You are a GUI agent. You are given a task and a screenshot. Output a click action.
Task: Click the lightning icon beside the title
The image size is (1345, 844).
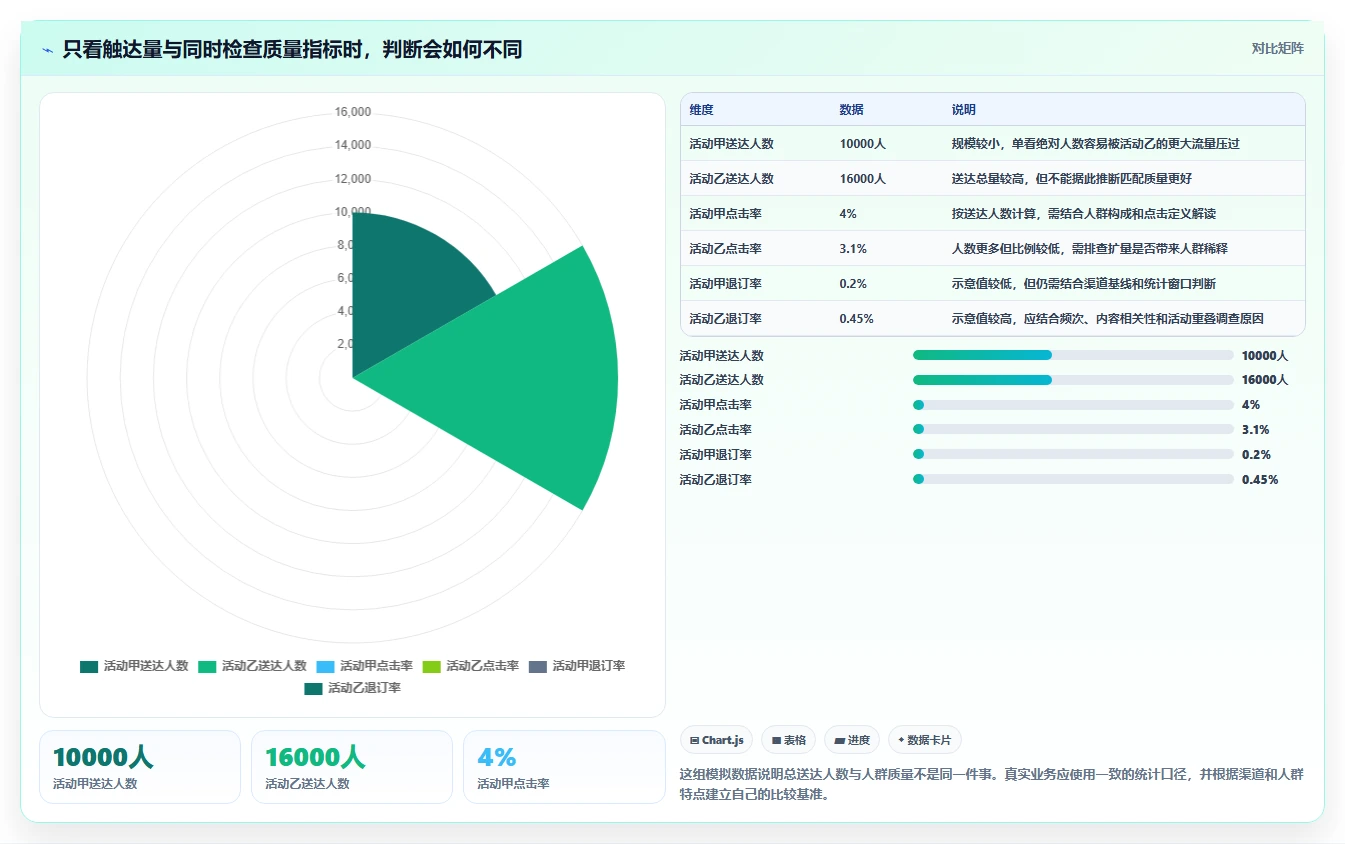pyautogui.click(x=47, y=49)
